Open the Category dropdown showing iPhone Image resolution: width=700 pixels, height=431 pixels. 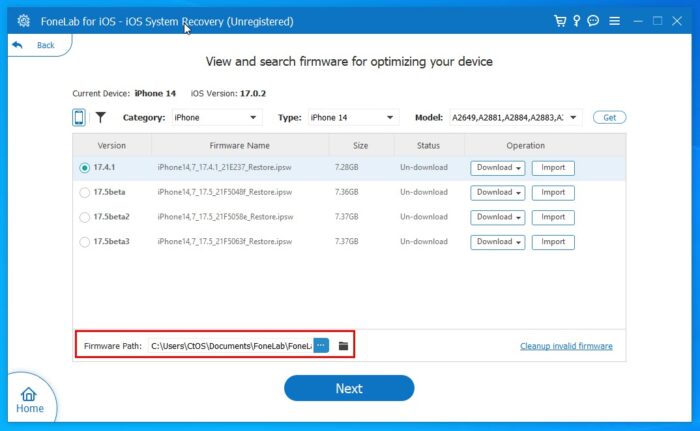(x=217, y=117)
